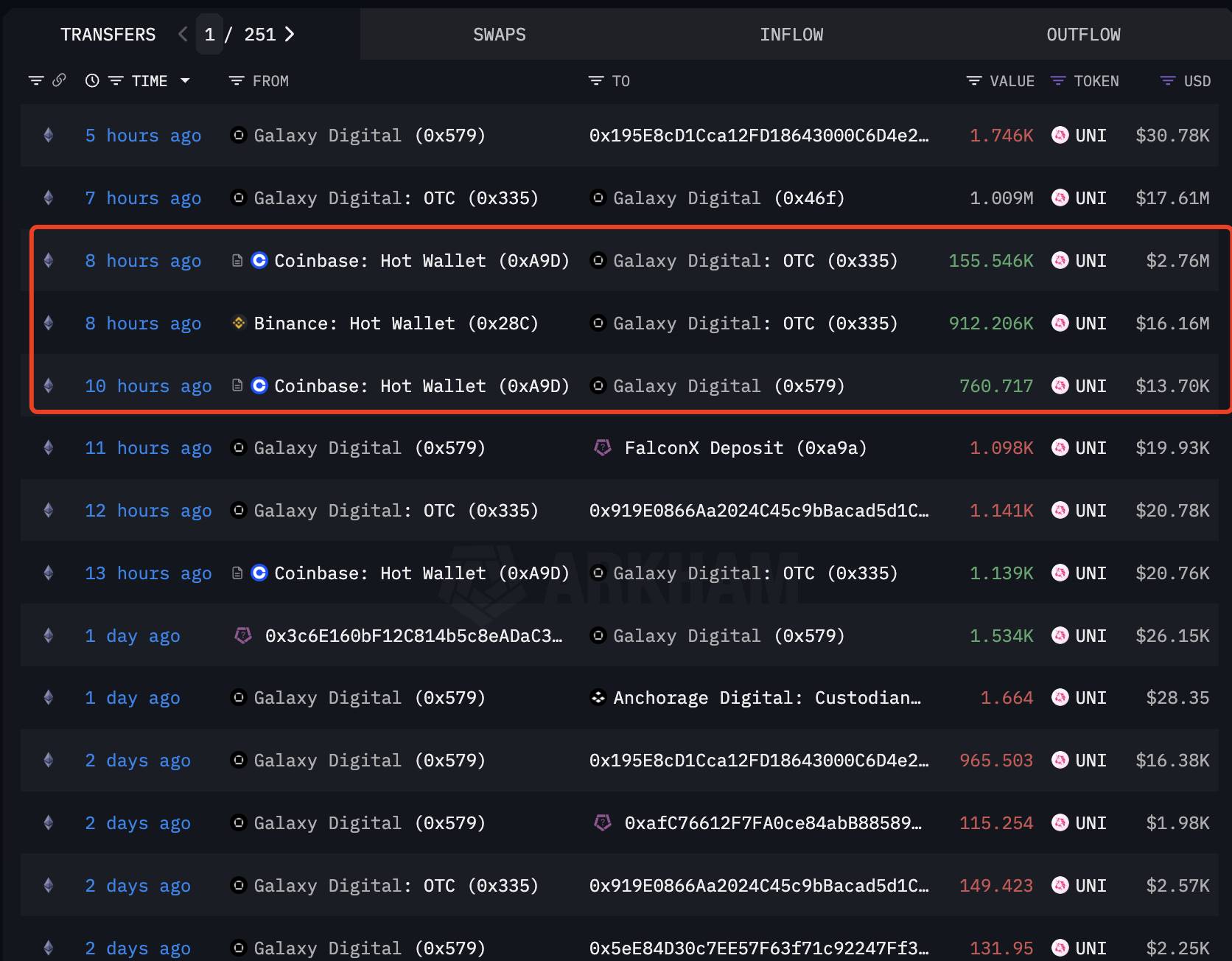
Task: Open the FROM column filter icon
Action: pyautogui.click(x=236, y=81)
